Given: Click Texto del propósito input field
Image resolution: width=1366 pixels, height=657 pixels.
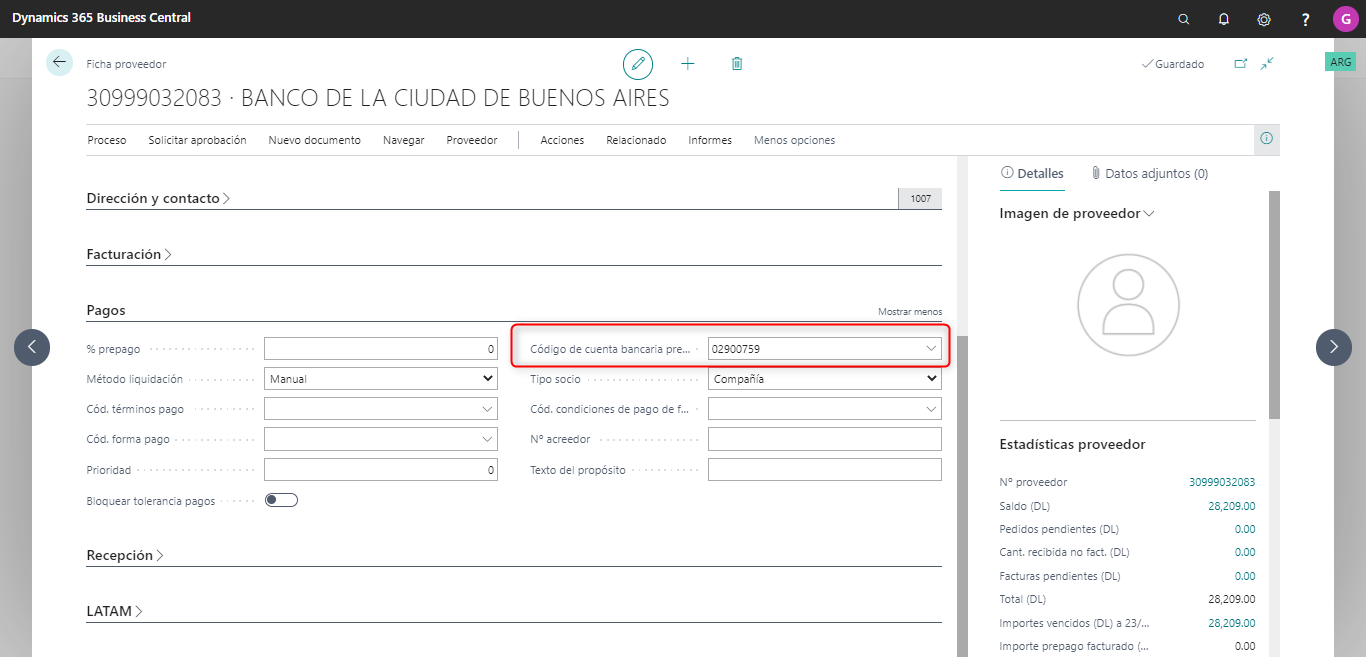Looking at the screenshot, I should point(825,469).
